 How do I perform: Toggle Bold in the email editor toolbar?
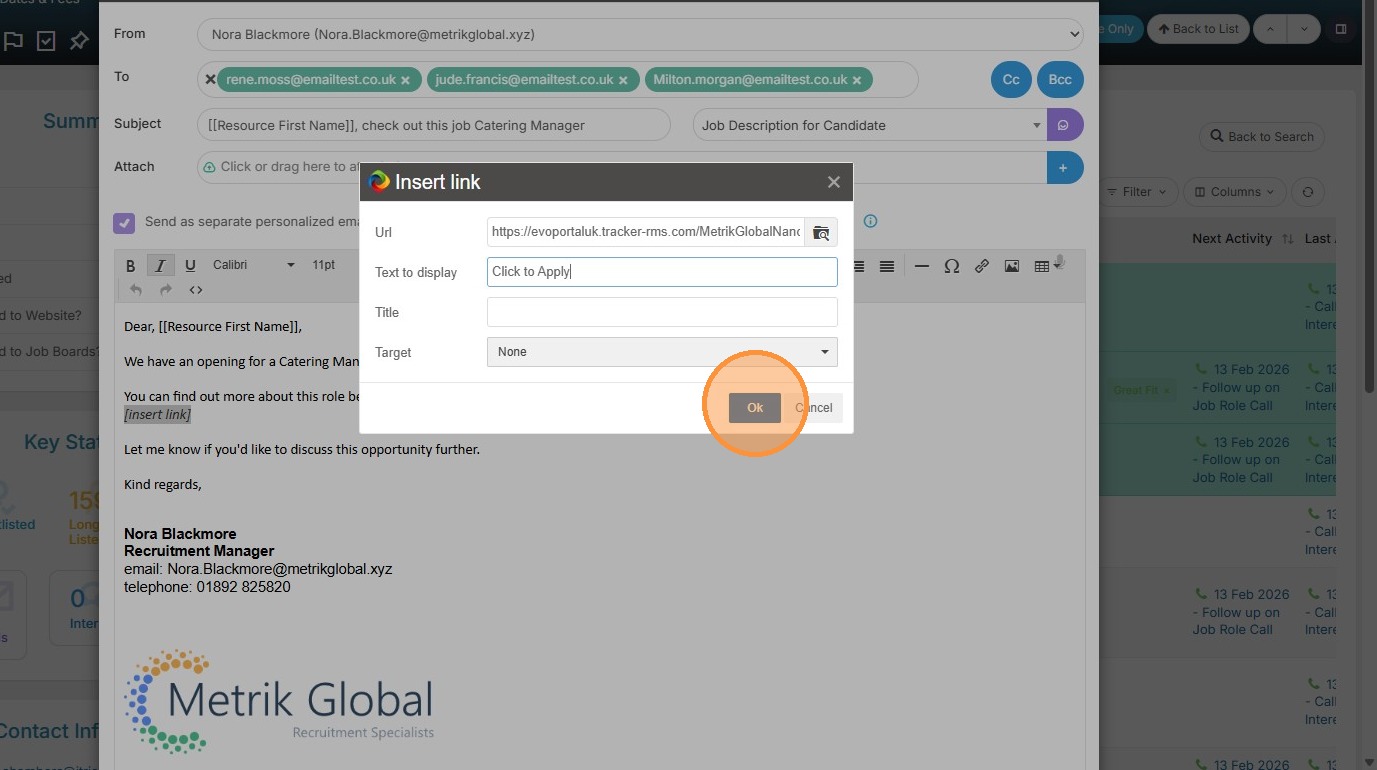(130, 265)
